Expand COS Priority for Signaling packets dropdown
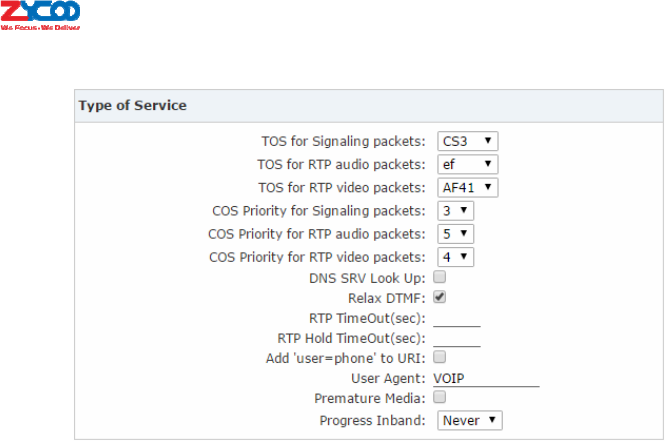The height and width of the screenshot is (441, 665). click(x=456, y=211)
